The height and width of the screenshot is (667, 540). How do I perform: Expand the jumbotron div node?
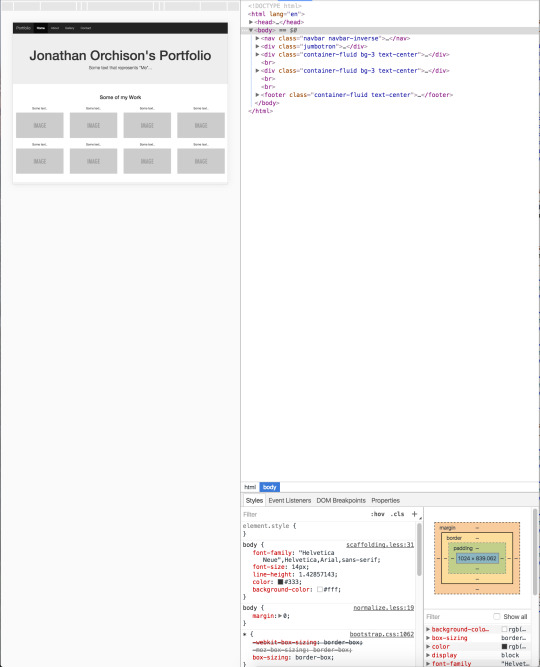click(x=257, y=46)
